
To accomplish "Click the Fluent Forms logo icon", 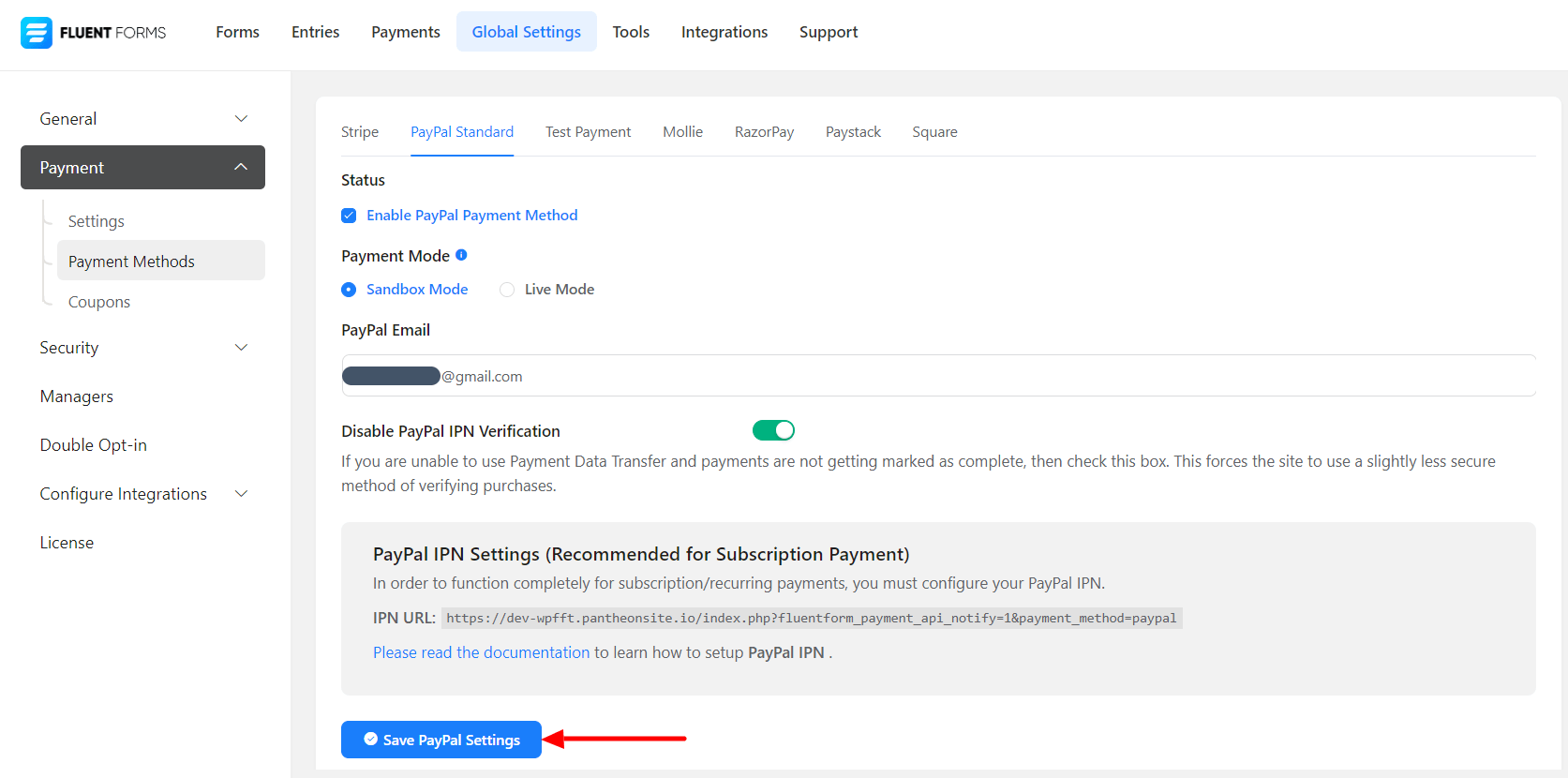I will coord(37,33).
